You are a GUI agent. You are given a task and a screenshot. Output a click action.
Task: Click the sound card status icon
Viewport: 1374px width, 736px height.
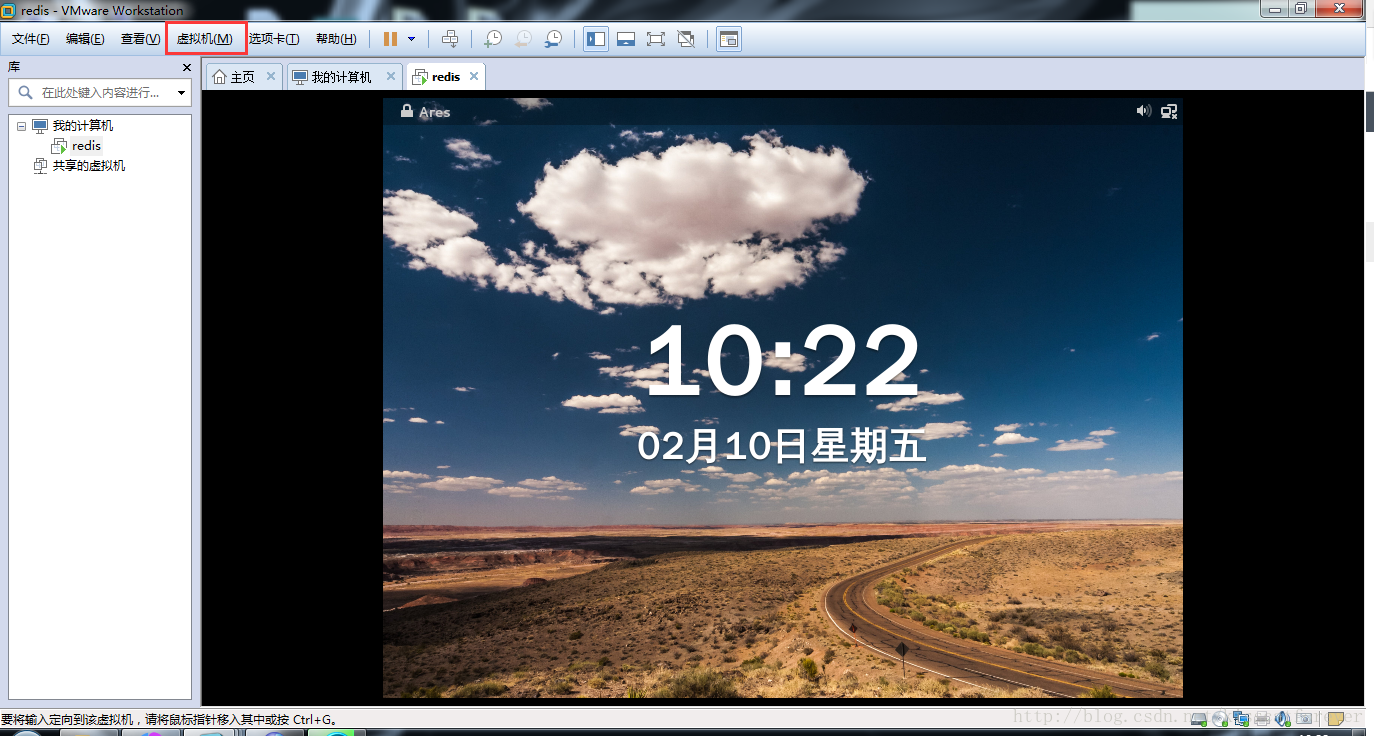pyautogui.click(x=1283, y=718)
